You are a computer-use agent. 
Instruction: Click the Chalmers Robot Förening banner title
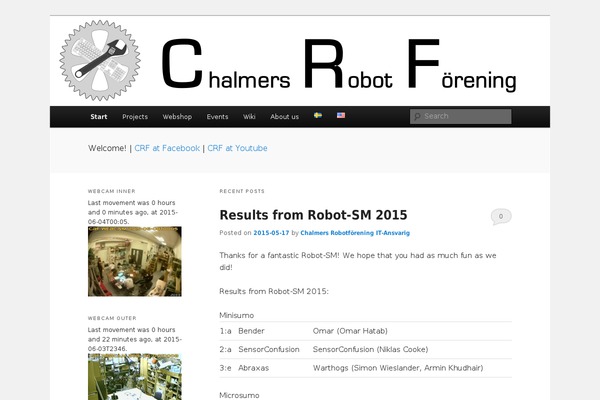[339, 64]
